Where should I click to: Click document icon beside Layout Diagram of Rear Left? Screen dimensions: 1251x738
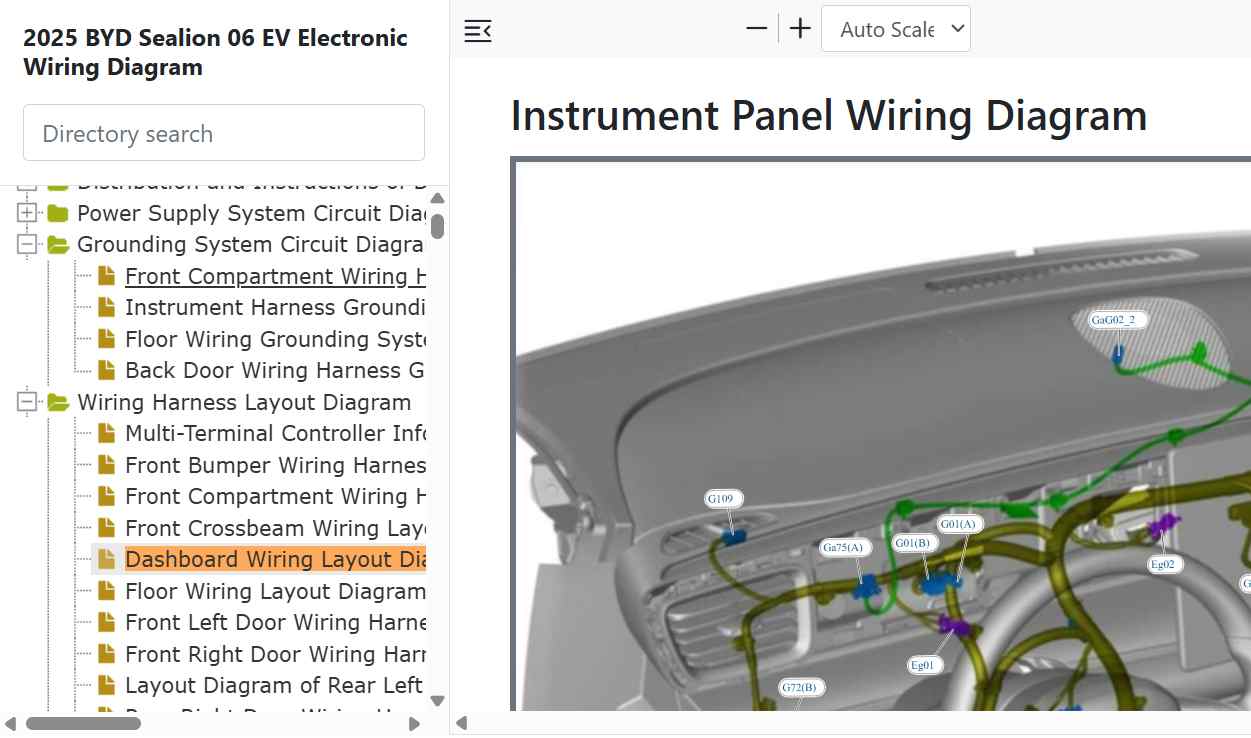point(106,685)
